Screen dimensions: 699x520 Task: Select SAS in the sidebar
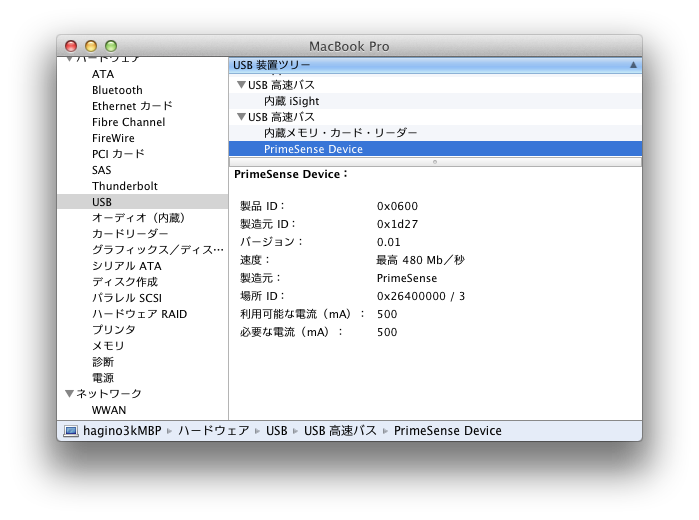pyautogui.click(x=102, y=170)
